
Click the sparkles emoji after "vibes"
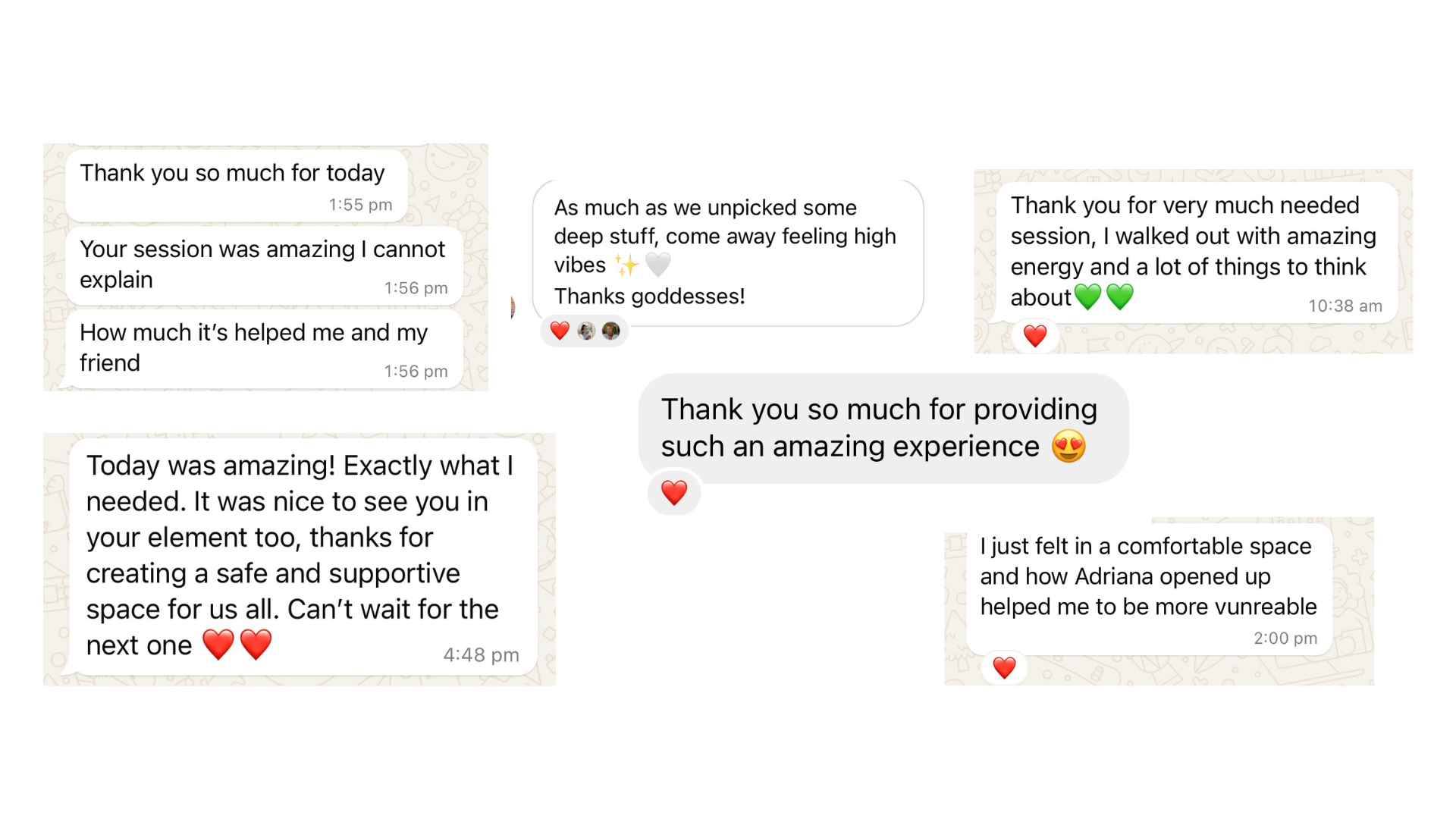[626, 265]
